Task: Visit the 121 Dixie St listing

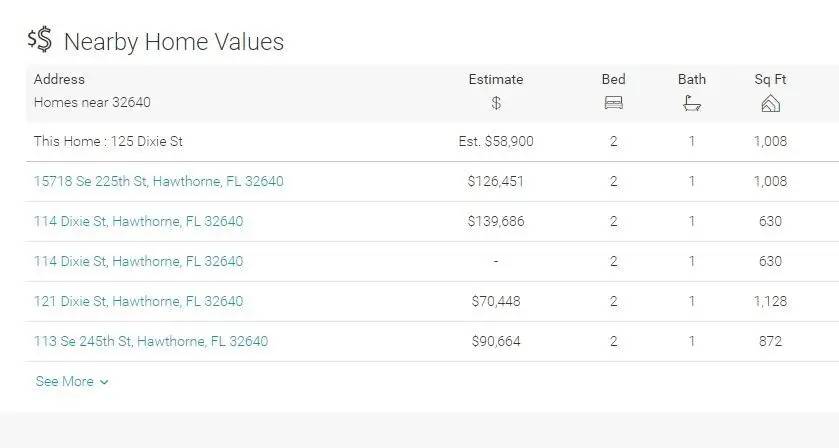Action: click(x=138, y=301)
